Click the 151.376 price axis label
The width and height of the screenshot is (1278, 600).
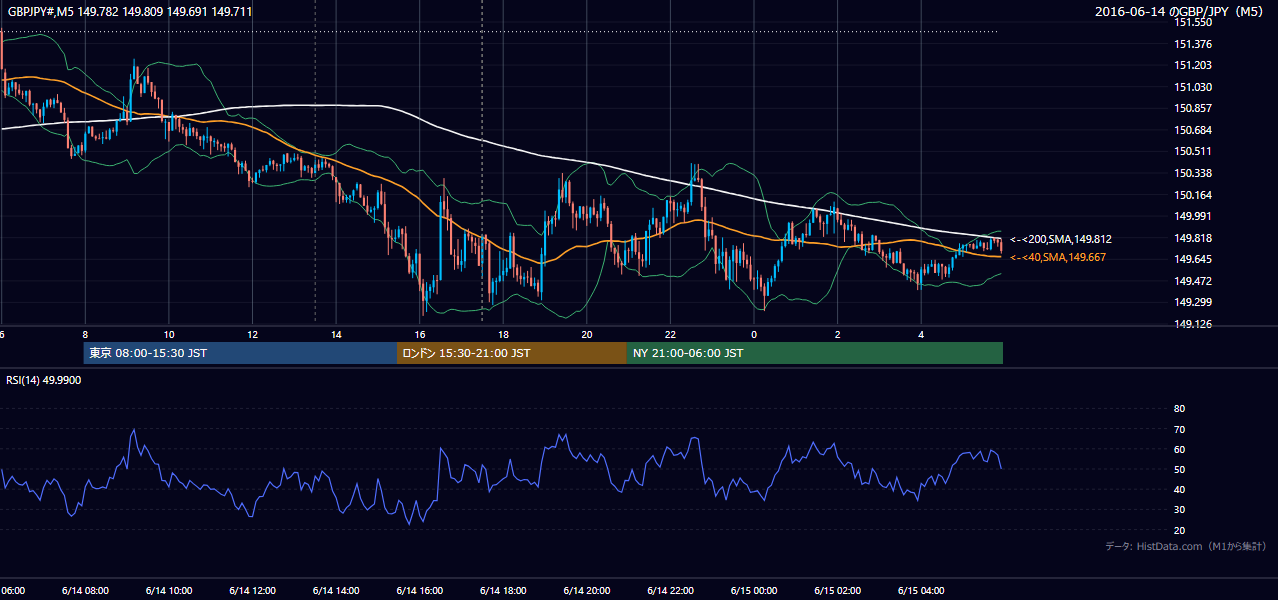[1193, 44]
